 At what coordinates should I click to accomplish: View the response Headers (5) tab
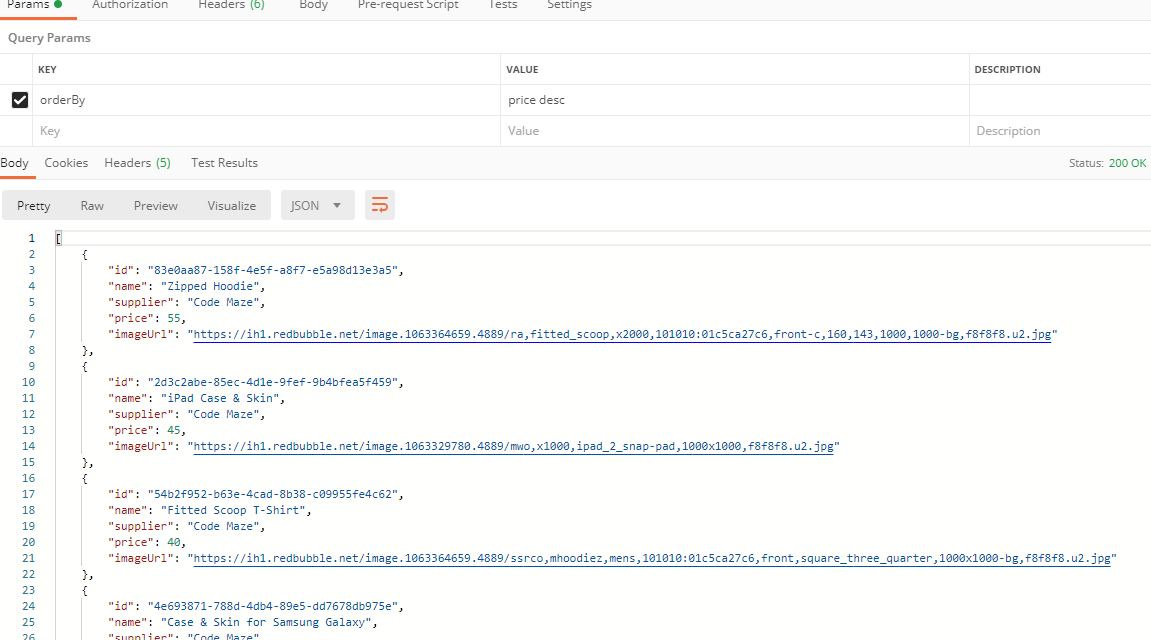click(x=137, y=163)
